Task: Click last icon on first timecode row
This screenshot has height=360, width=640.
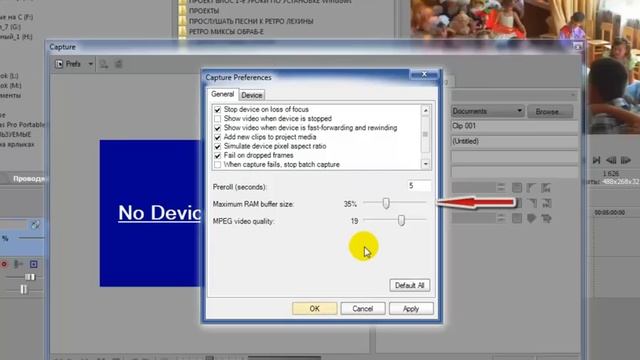Action: pos(546,187)
